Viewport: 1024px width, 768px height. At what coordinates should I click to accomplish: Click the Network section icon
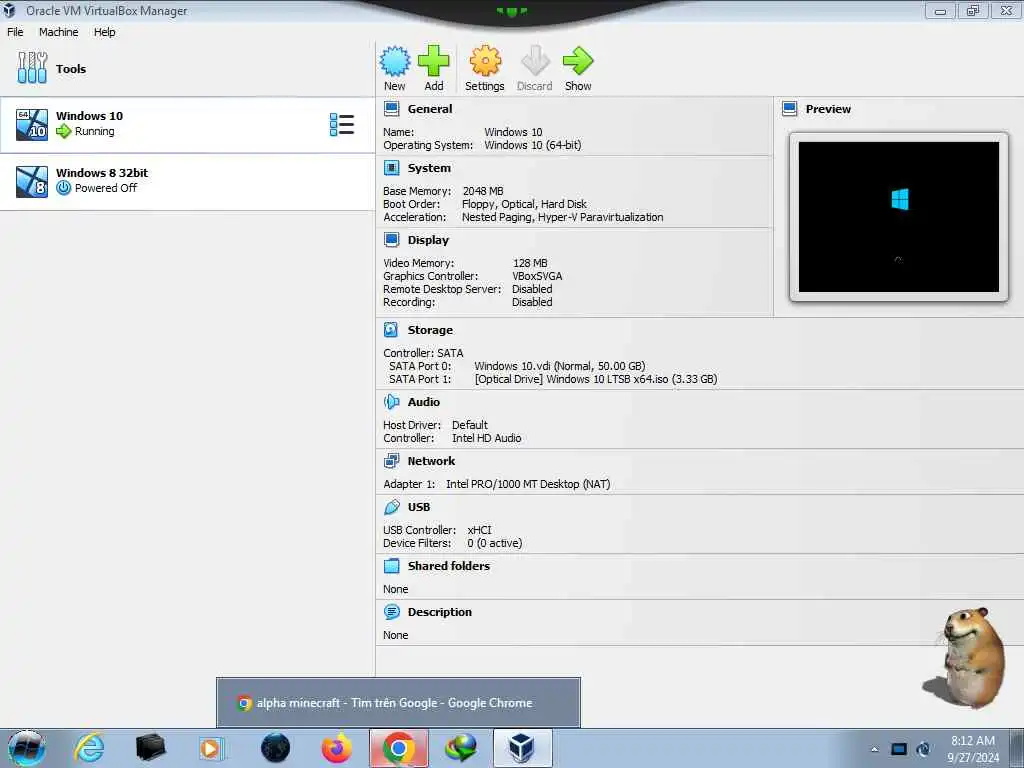[392, 461]
